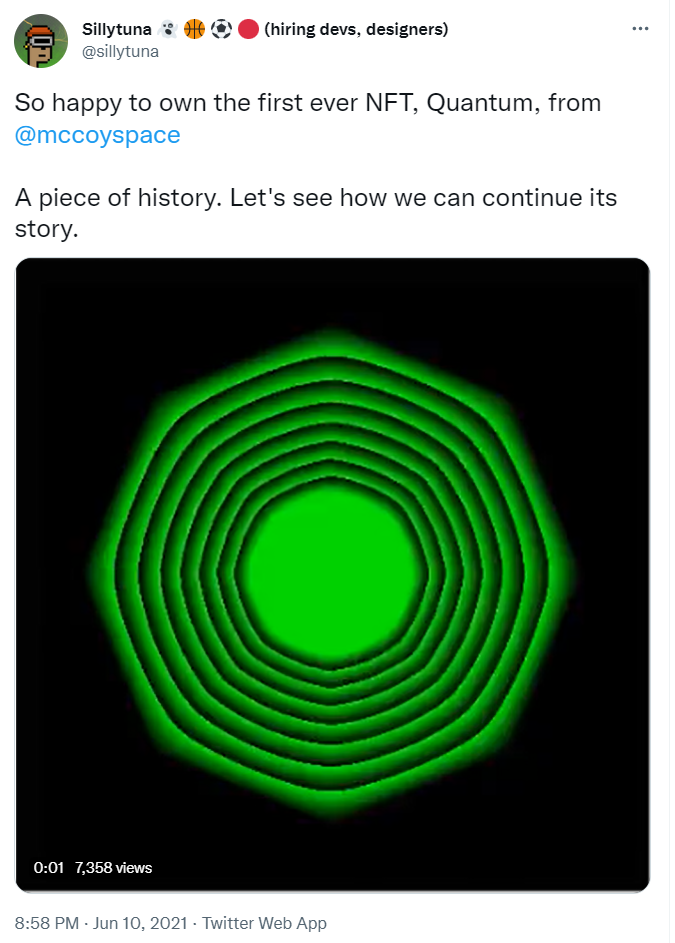Viewport: 675px width, 943px height.
Task: Open the Twitter Web App source link
Action: pos(264,923)
